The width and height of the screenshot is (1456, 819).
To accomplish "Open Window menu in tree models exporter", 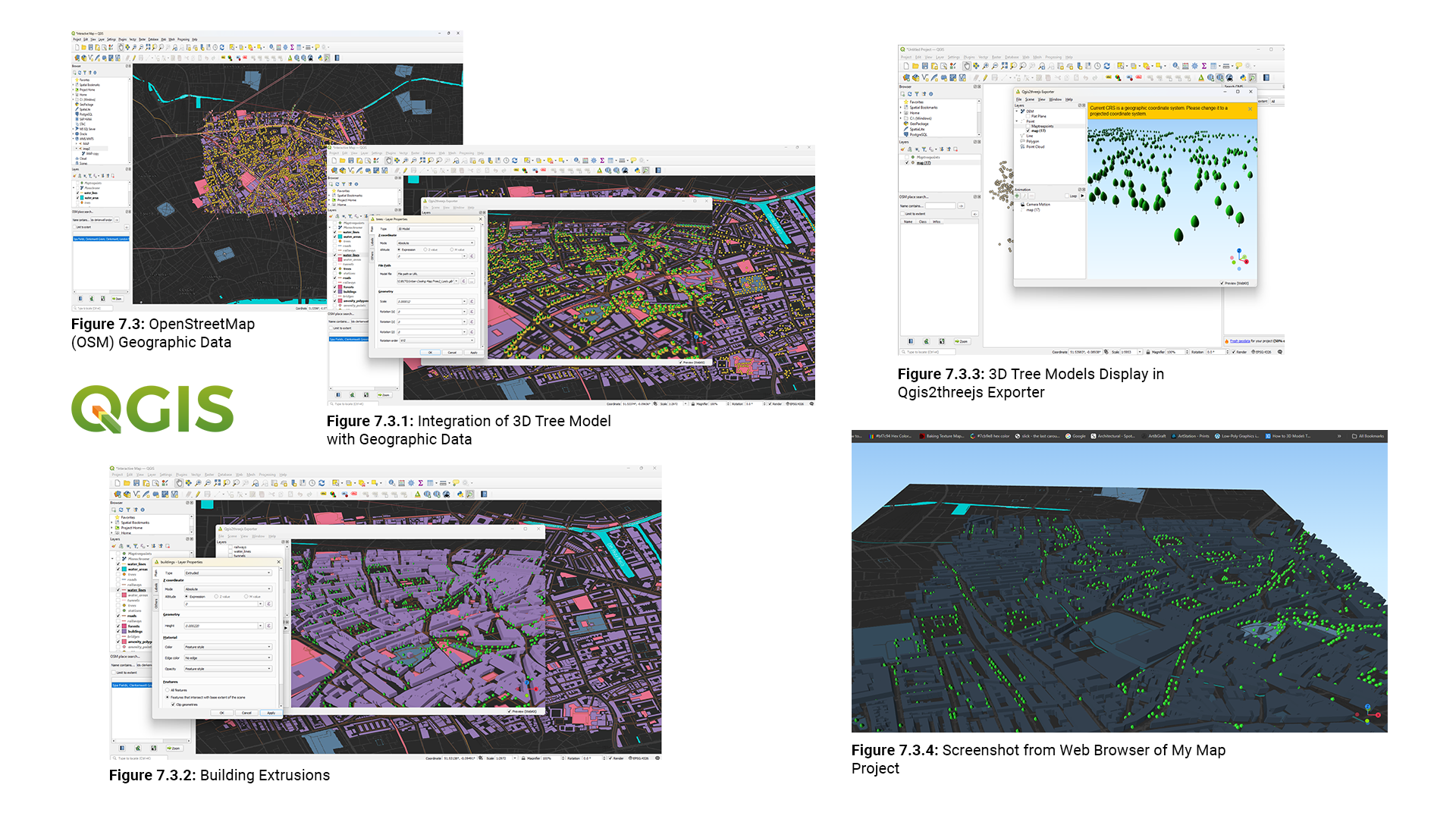I will click(1055, 99).
